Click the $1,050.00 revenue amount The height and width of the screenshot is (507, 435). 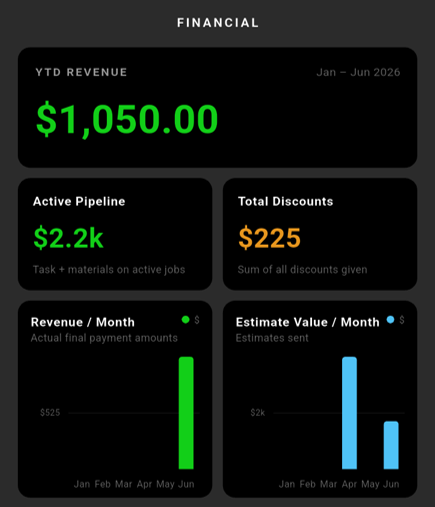pos(127,119)
